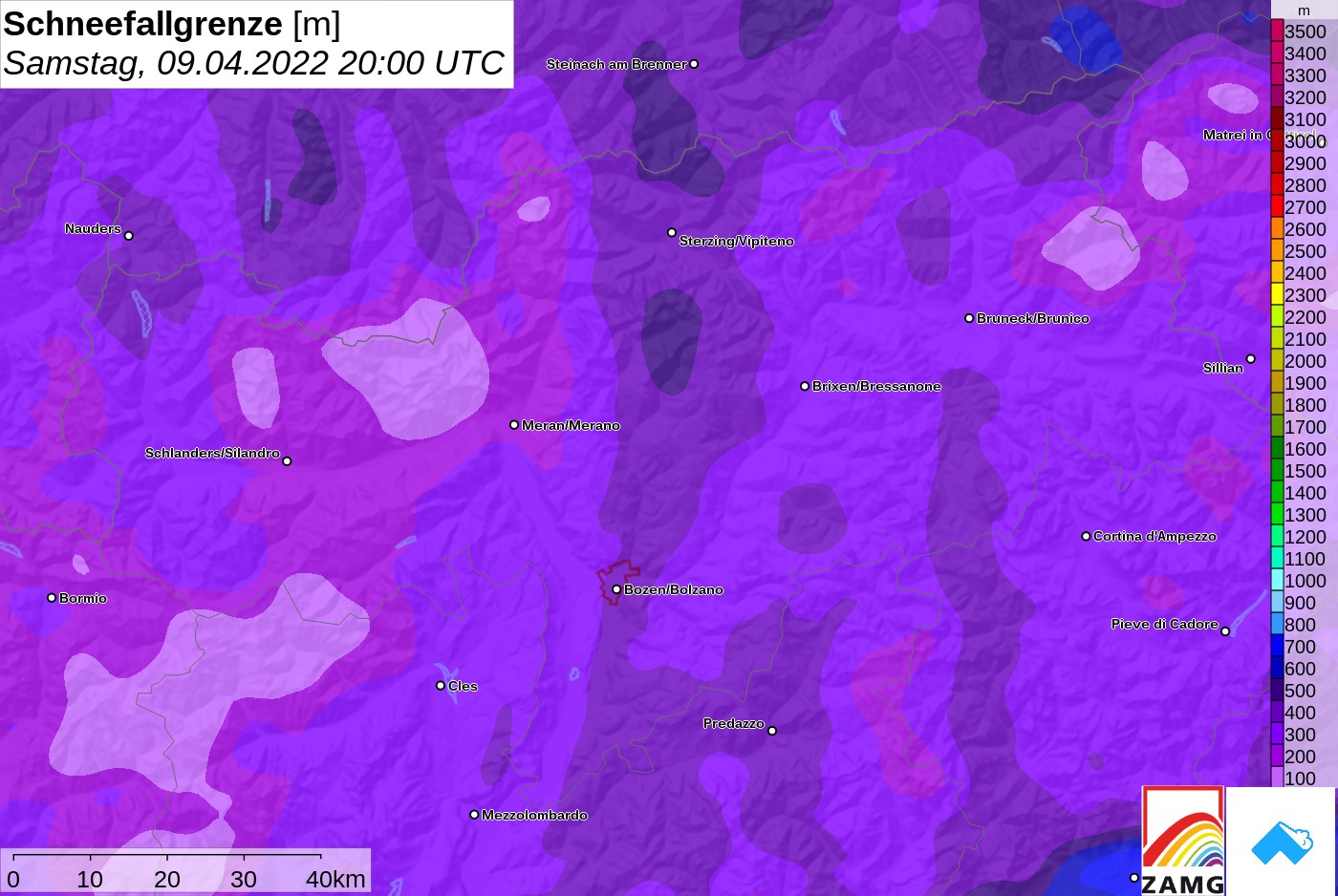Click the Sterzing/Vipiteno marker dot

[672, 232]
